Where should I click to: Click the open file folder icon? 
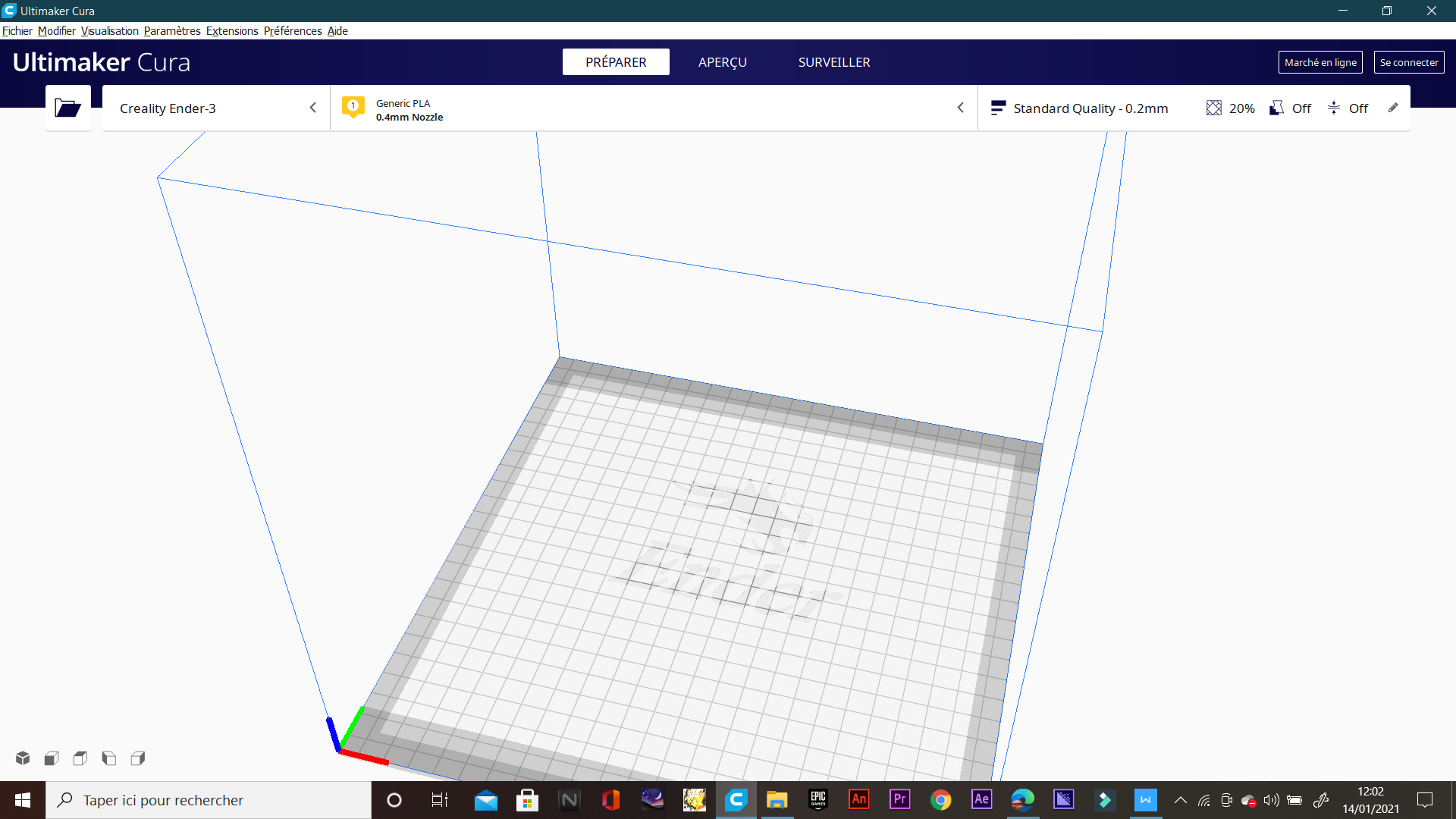(67, 108)
